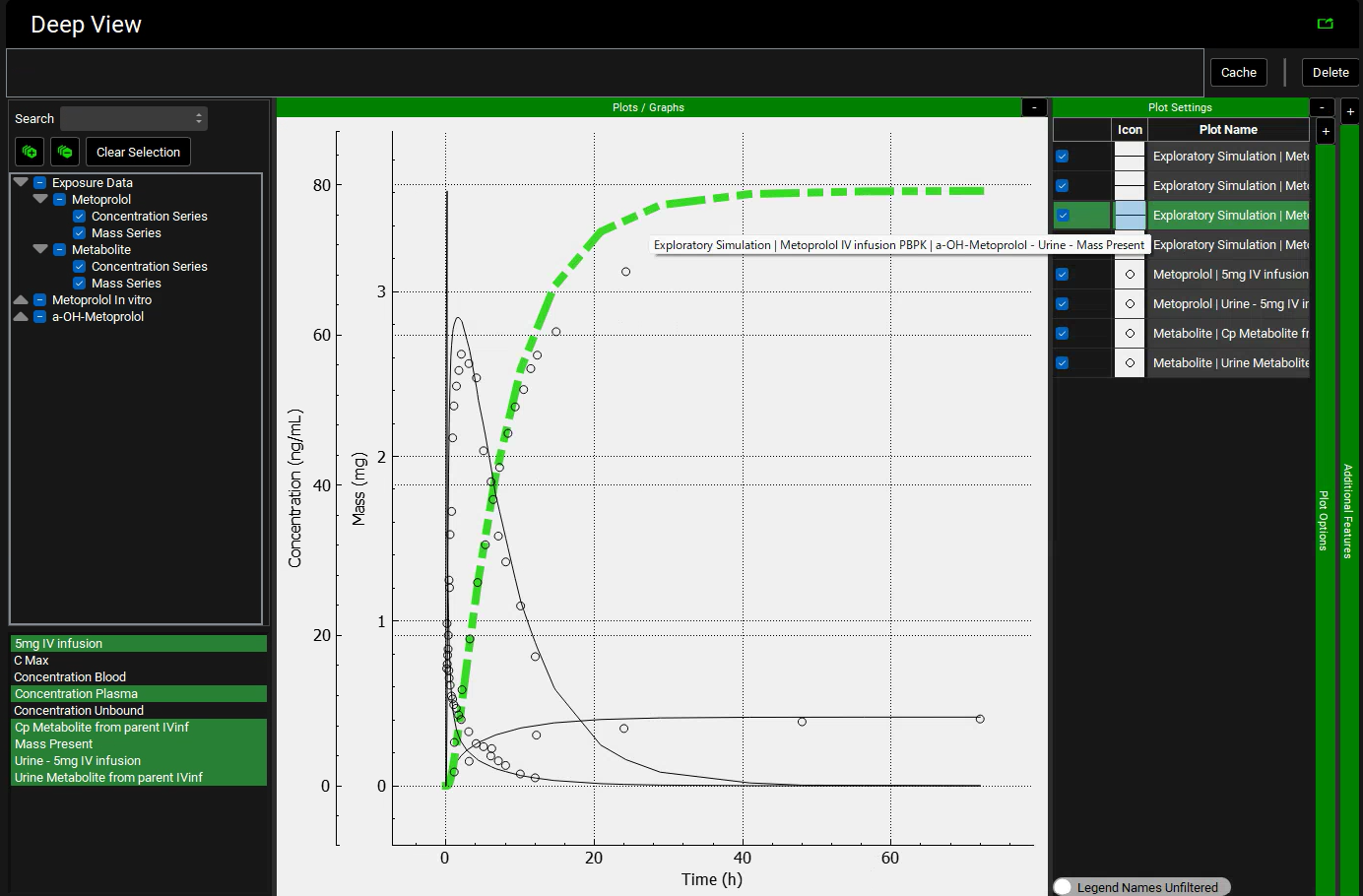Uncheck Concentration Series under Metabolite
This screenshot has height=896, width=1363.
pos(80,267)
